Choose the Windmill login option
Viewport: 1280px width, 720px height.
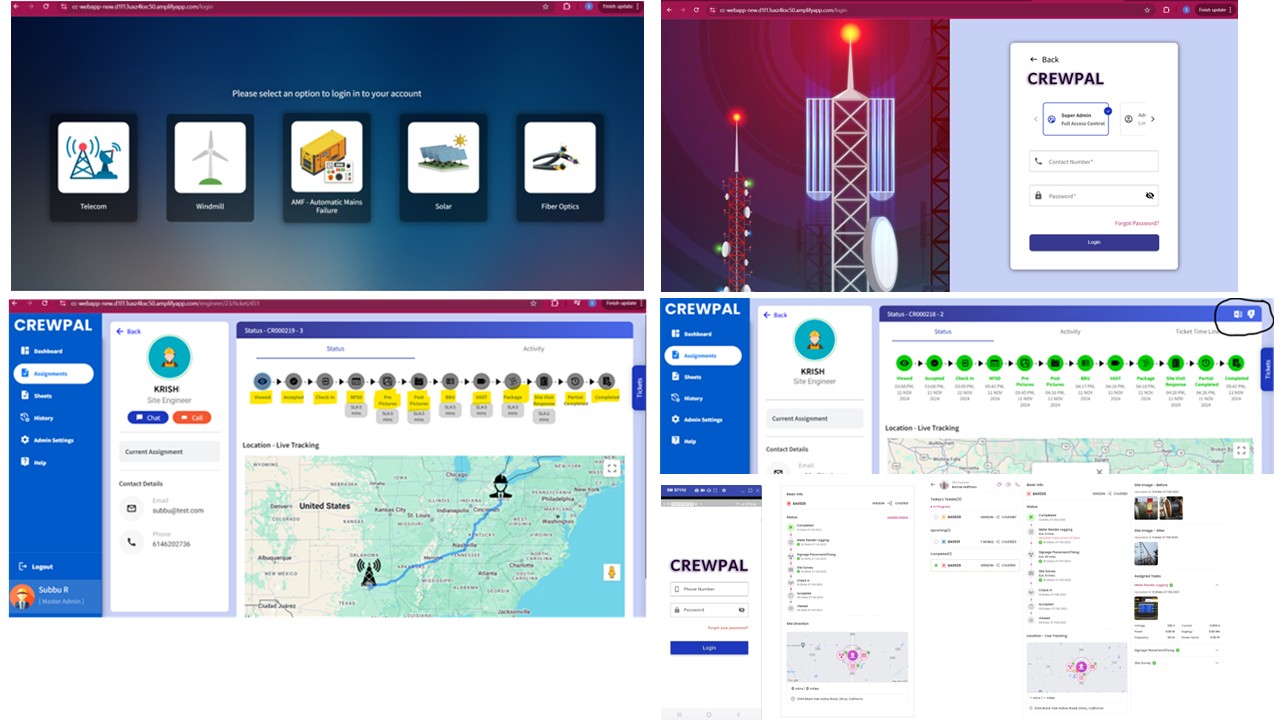tap(210, 165)
